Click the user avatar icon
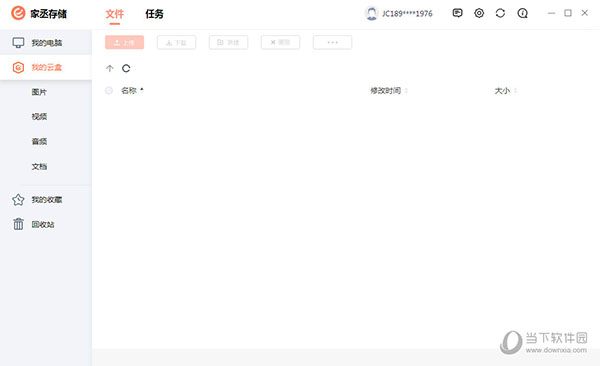Viewport: 600px width, 366px height. point(371,13)
